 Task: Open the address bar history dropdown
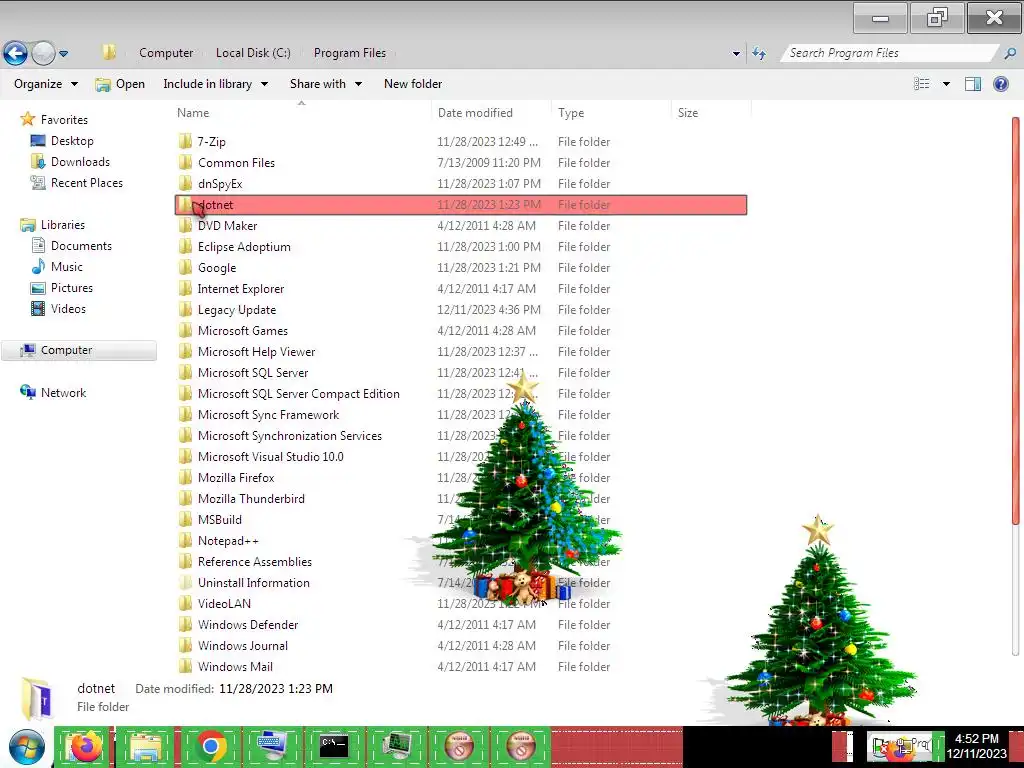tap(736, 54)
